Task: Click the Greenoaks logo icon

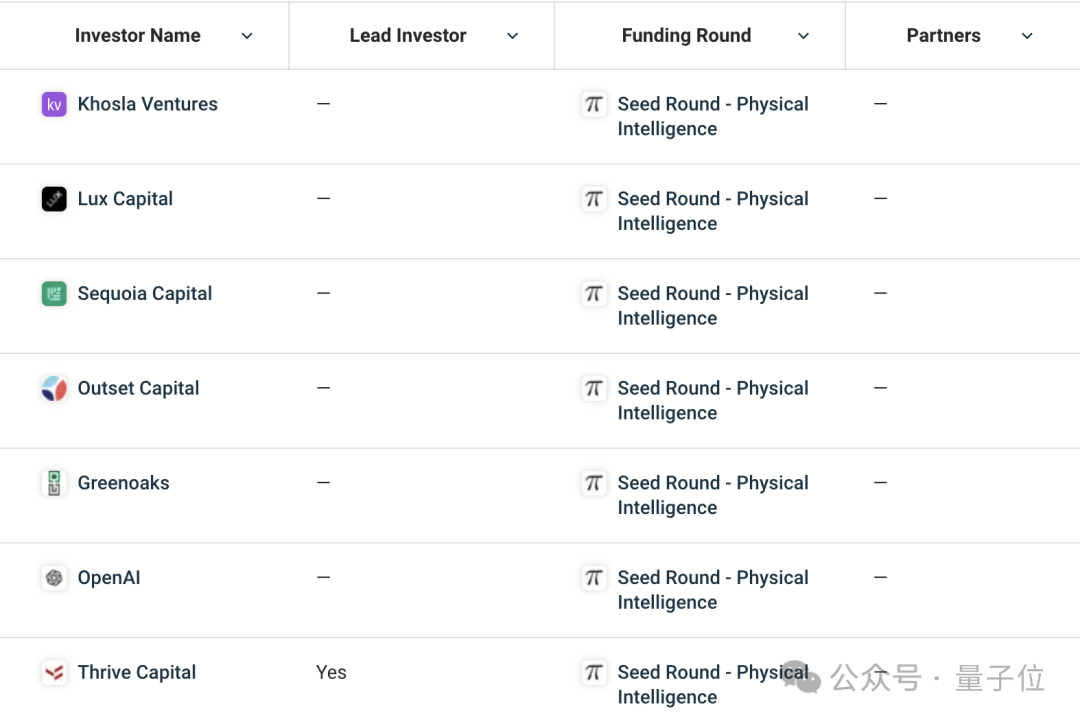Action: click(54, 483)
